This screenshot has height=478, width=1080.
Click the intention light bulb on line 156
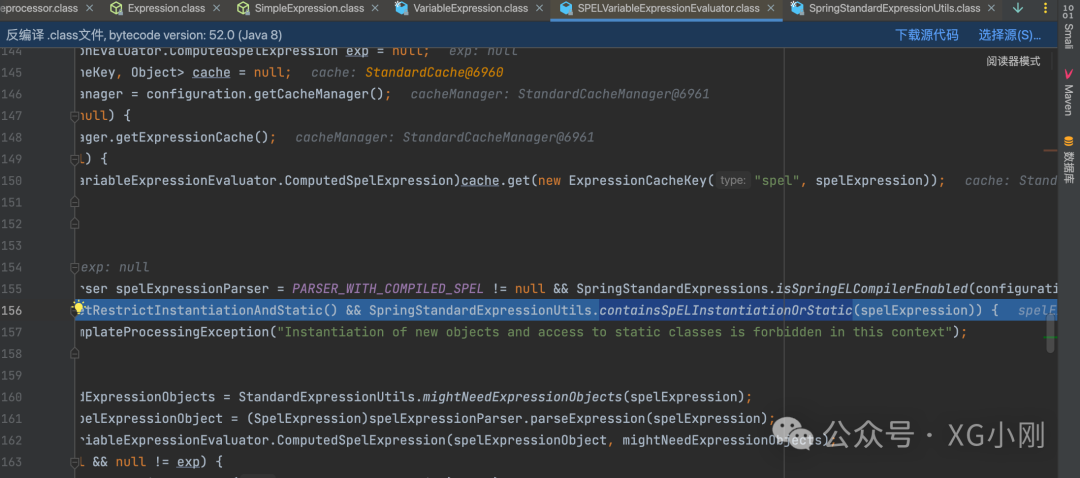[79, 307]
